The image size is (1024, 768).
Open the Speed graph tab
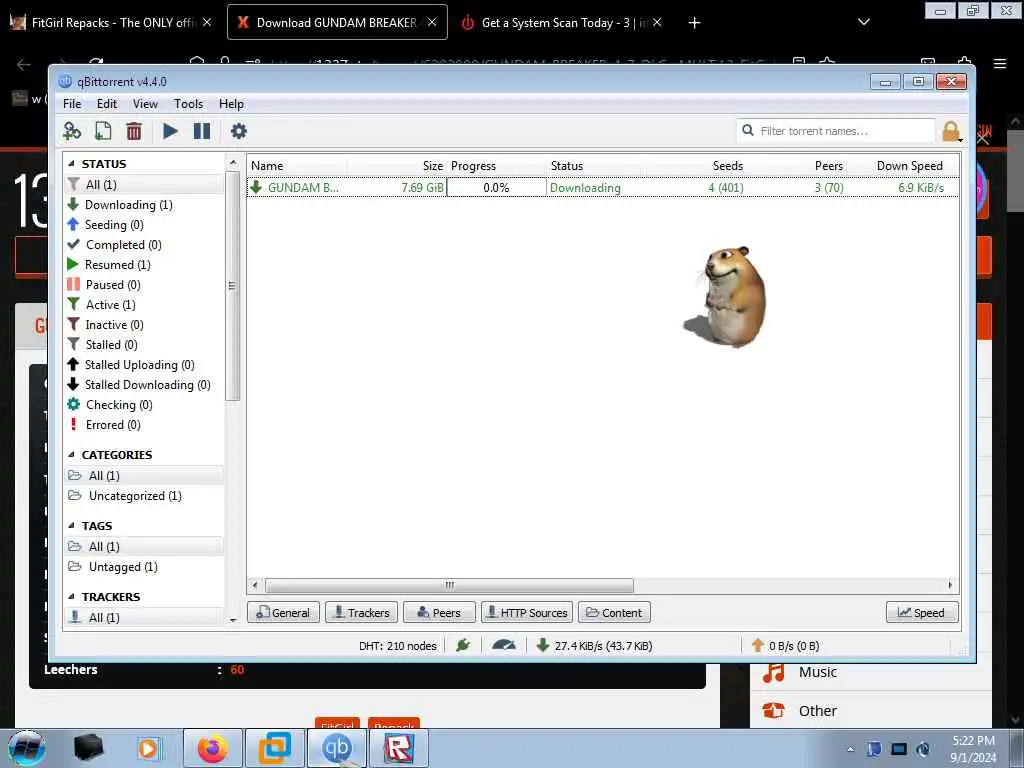922,613
